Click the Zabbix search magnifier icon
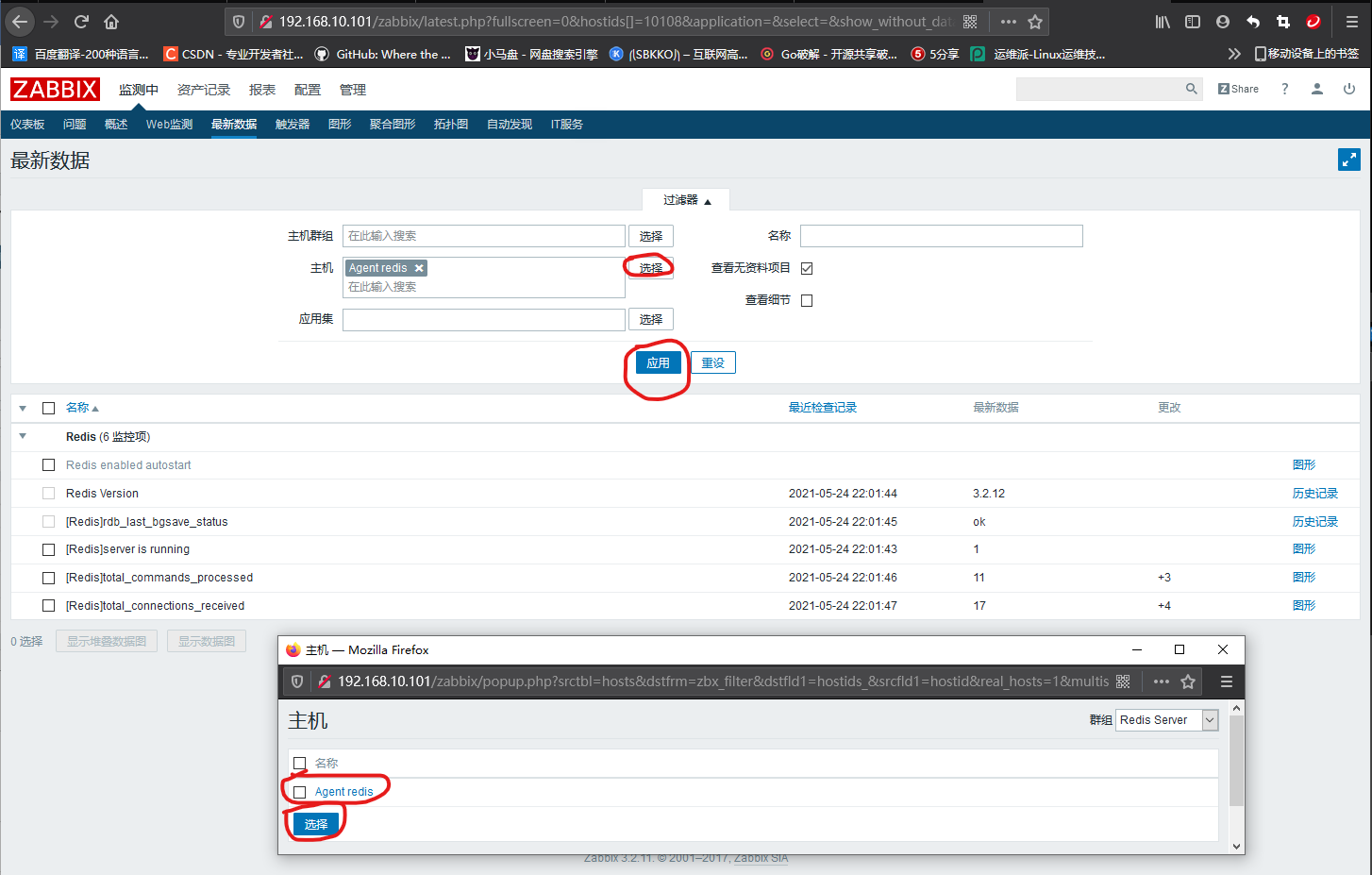The height and width of the screenshot is (875, 1372). (1192, 89)
